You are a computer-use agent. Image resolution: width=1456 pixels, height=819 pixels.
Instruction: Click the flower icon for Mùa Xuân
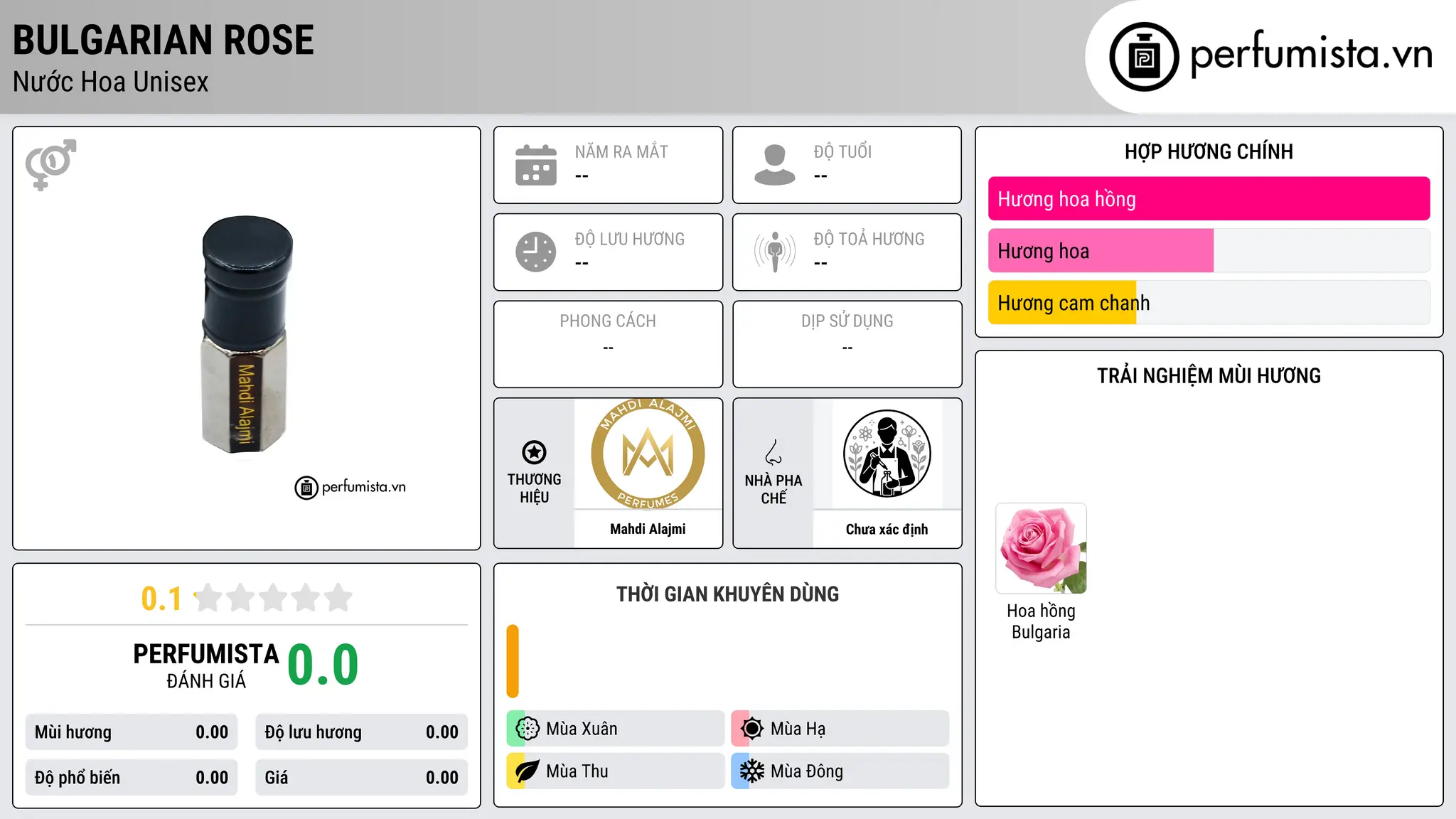528,729
